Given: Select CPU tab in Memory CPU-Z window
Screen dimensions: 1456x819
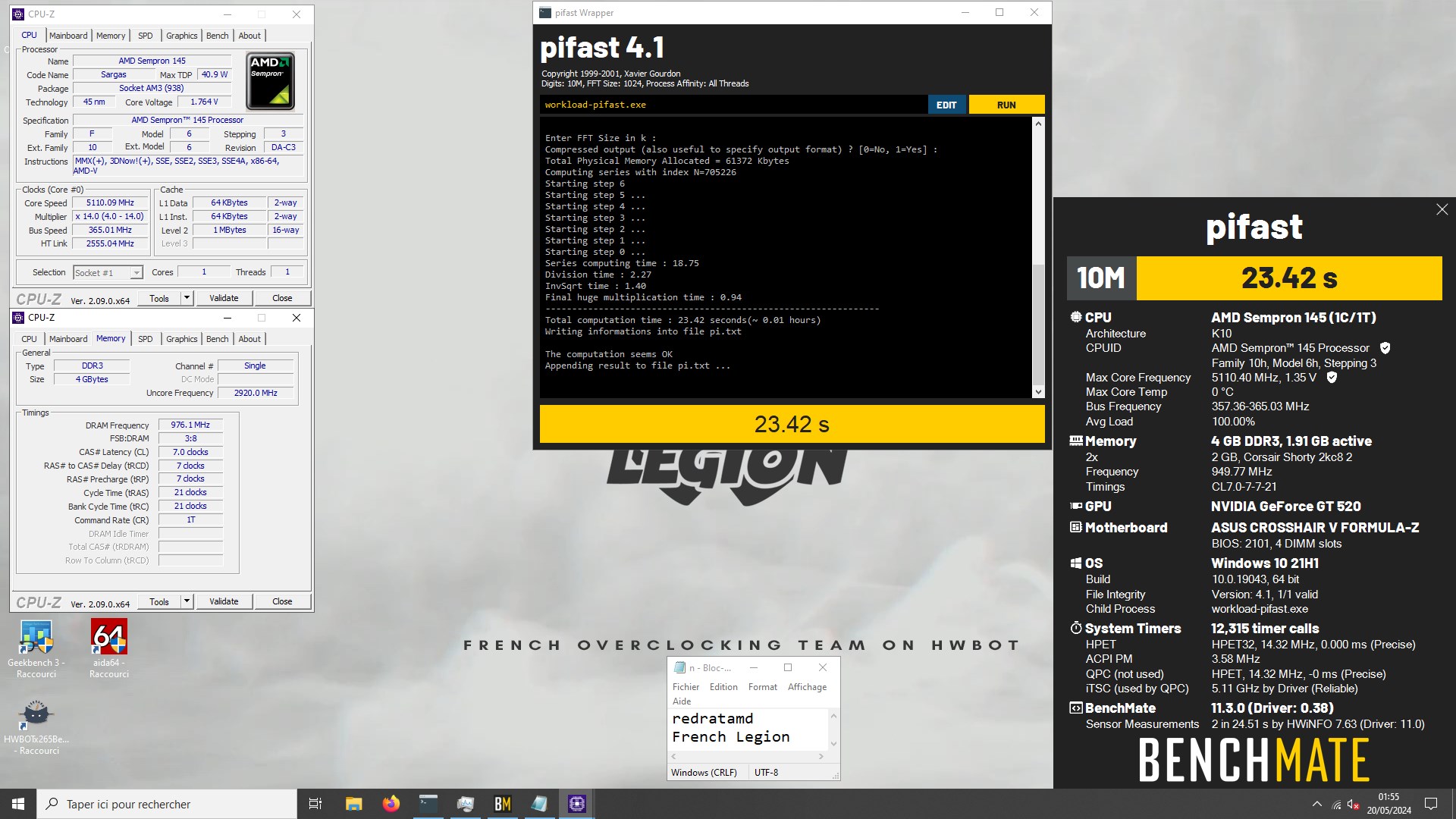Looking at the screenshot, I should [x=29, y=339].
